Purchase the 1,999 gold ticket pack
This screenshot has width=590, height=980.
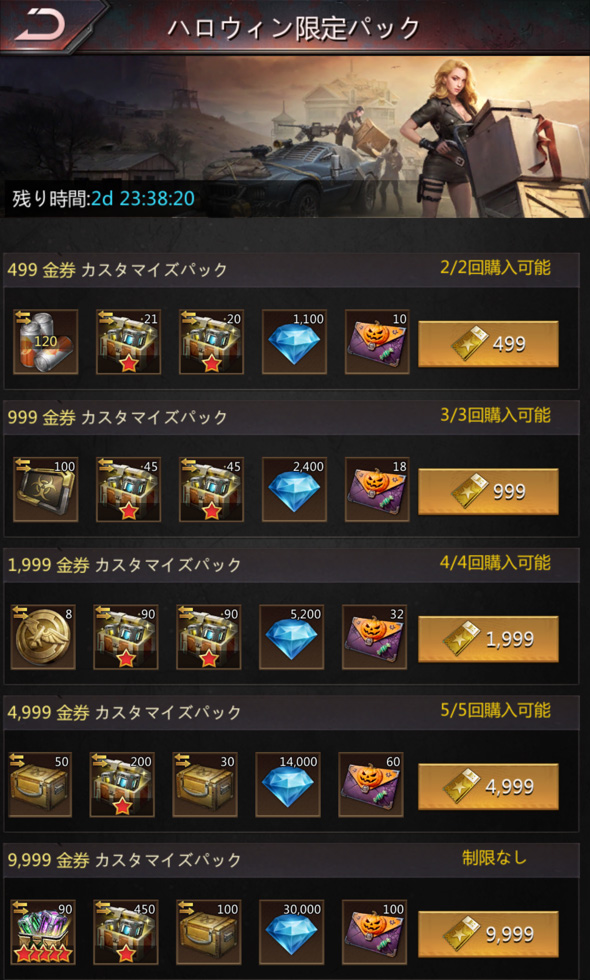point(488,639)
